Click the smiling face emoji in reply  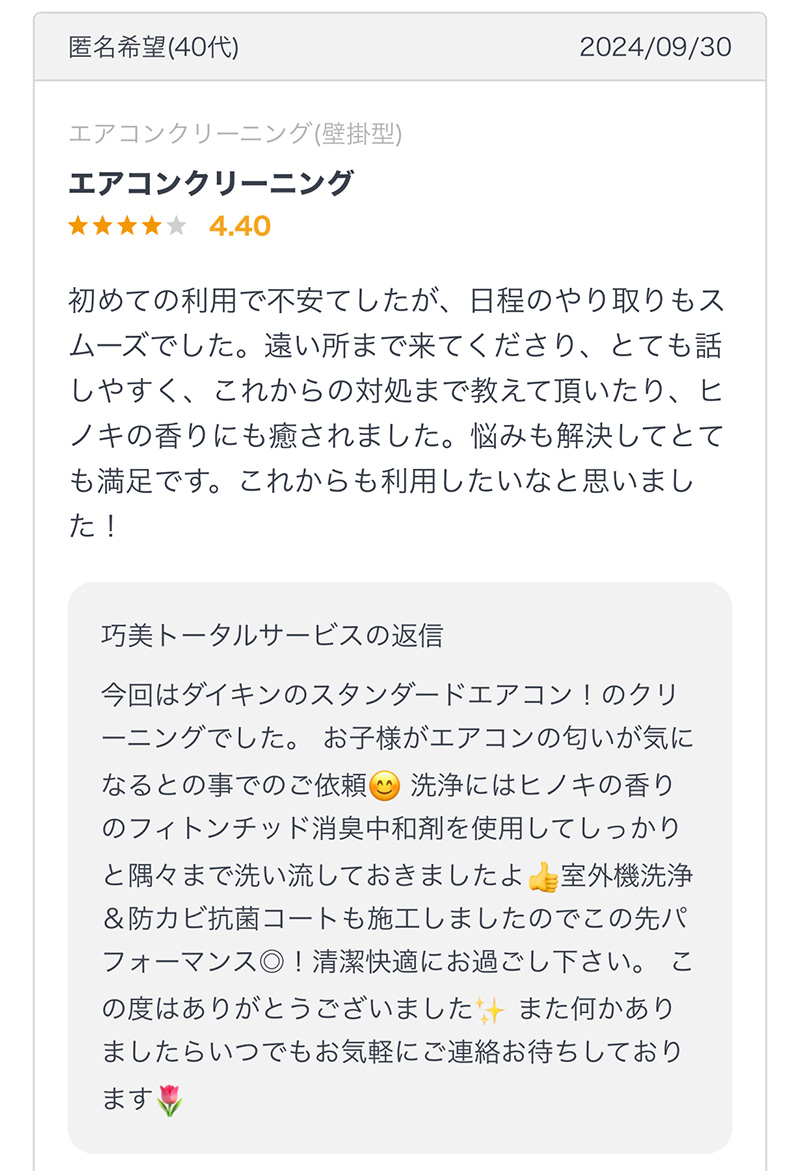(385, 786)
